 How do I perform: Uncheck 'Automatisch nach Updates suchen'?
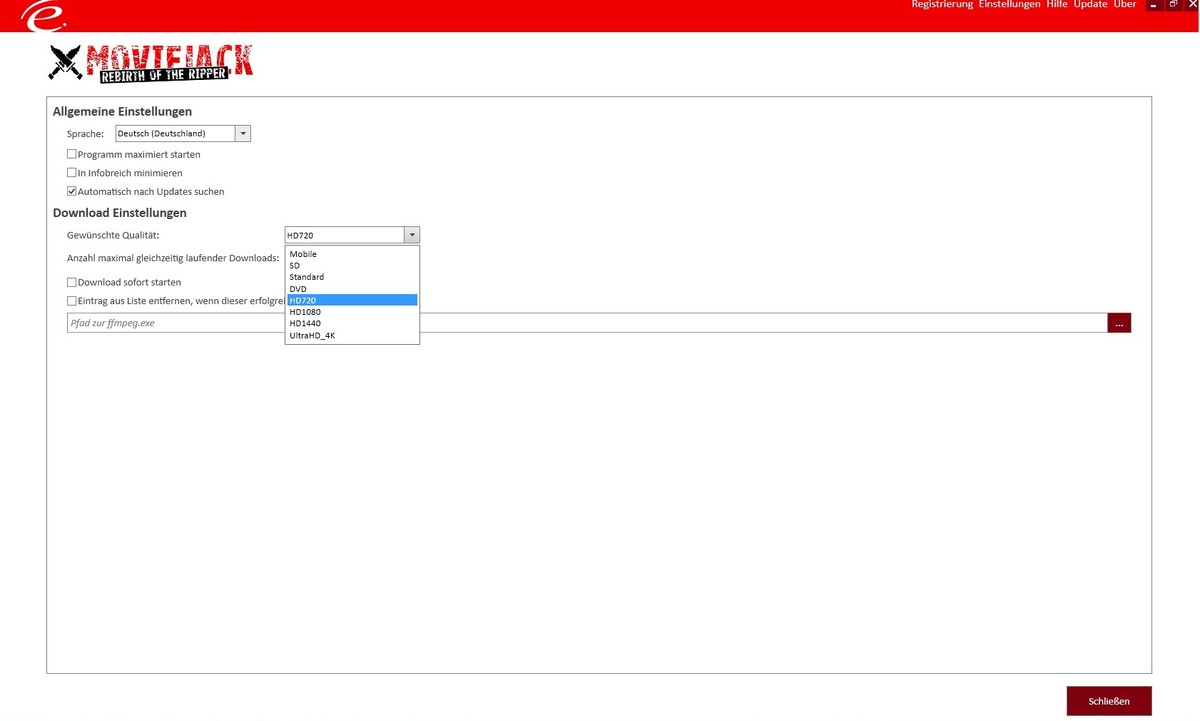[72, 191]
